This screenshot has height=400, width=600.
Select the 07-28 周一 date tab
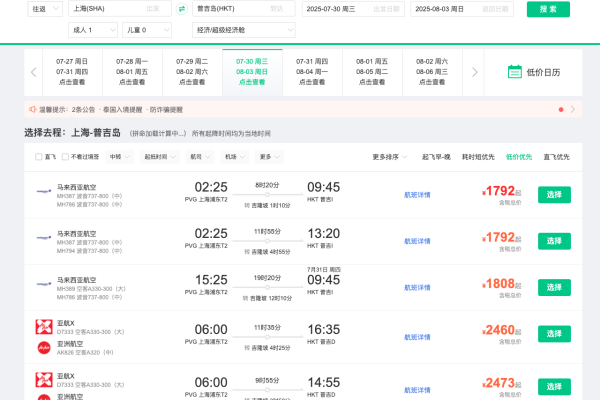[132, 72]
